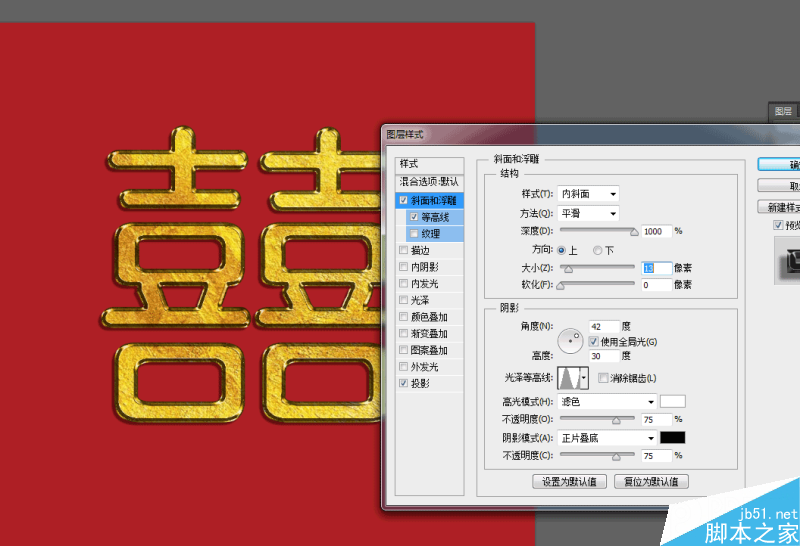800x546 pixels.
Task: Click 设置为默认值 button
Action: click(569, 481)
